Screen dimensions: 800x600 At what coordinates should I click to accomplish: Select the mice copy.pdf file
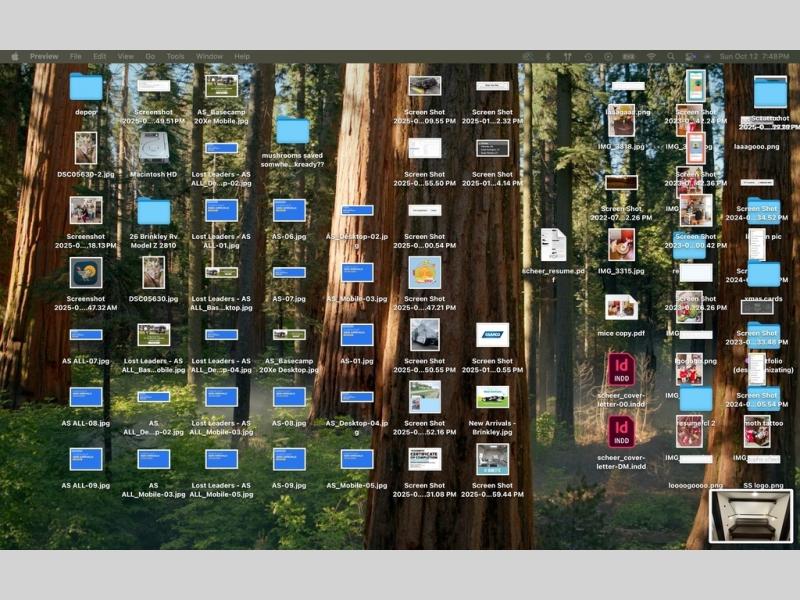(x=621, y=307)
